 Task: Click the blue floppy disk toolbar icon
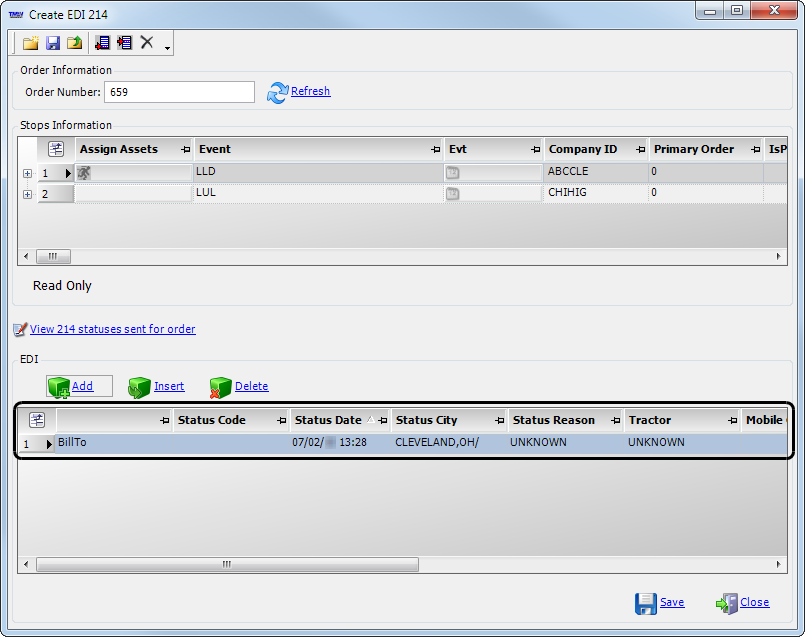tap(53, 43)
